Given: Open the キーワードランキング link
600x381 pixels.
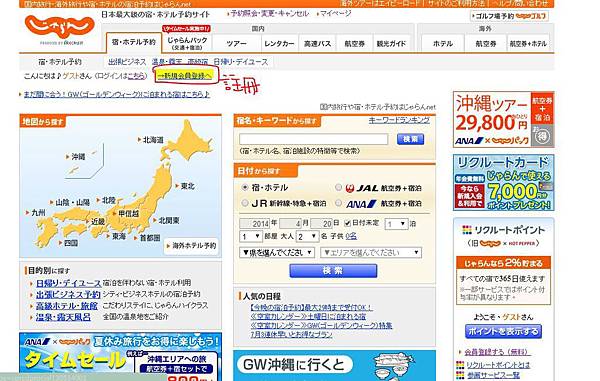Looking at the screenshot, I should click(x=399, y=120).
